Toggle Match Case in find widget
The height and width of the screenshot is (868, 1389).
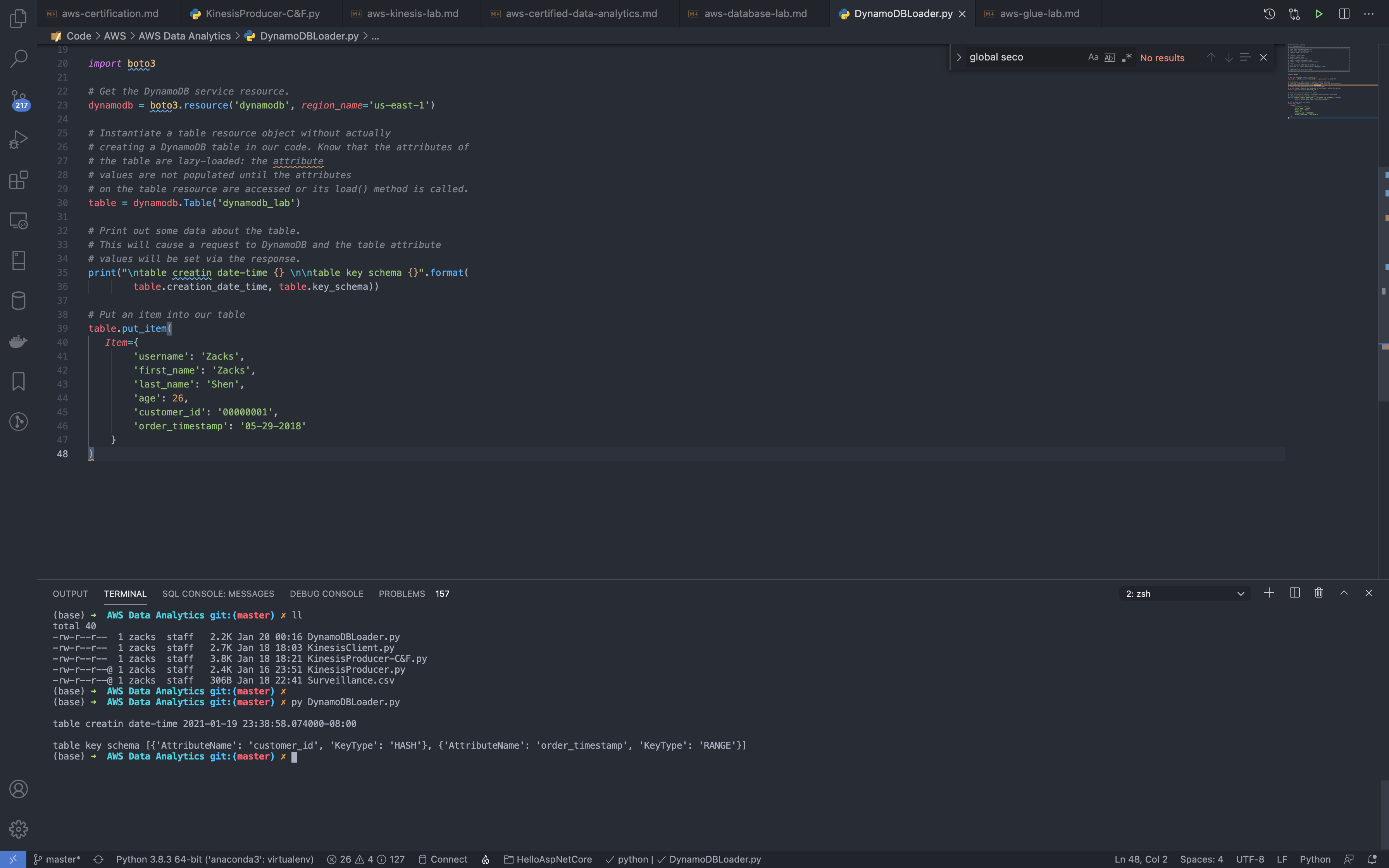coord(1093,57)
